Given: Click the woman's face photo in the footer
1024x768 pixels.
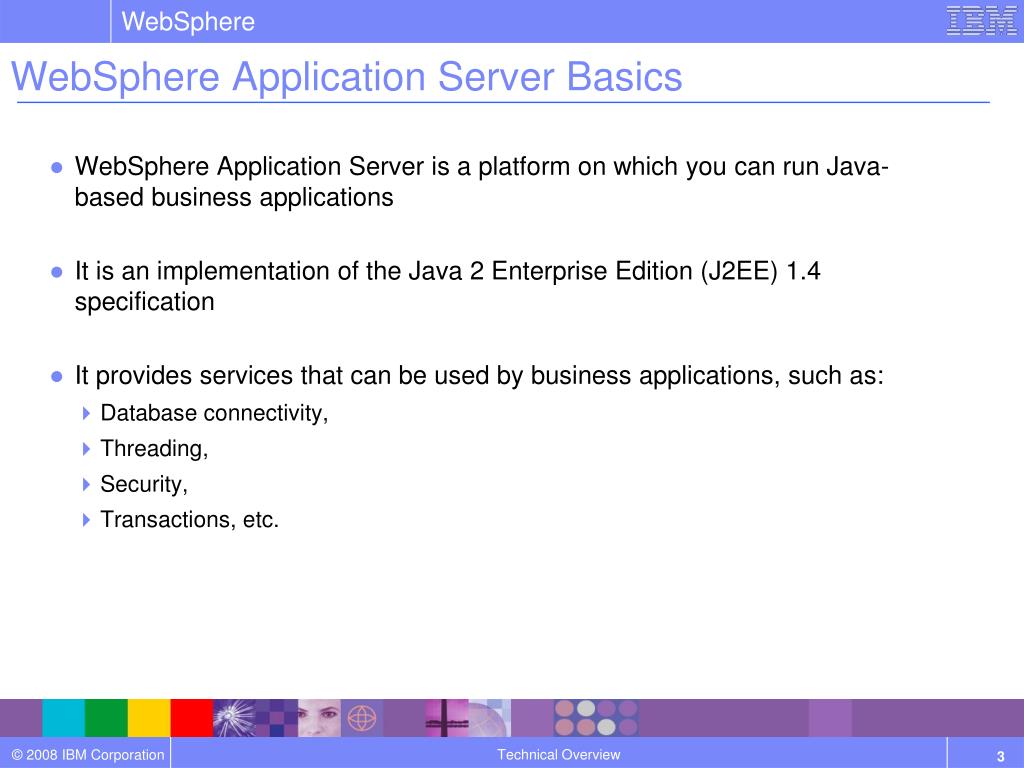Looking at the screenshot, I should click(319, 718).
